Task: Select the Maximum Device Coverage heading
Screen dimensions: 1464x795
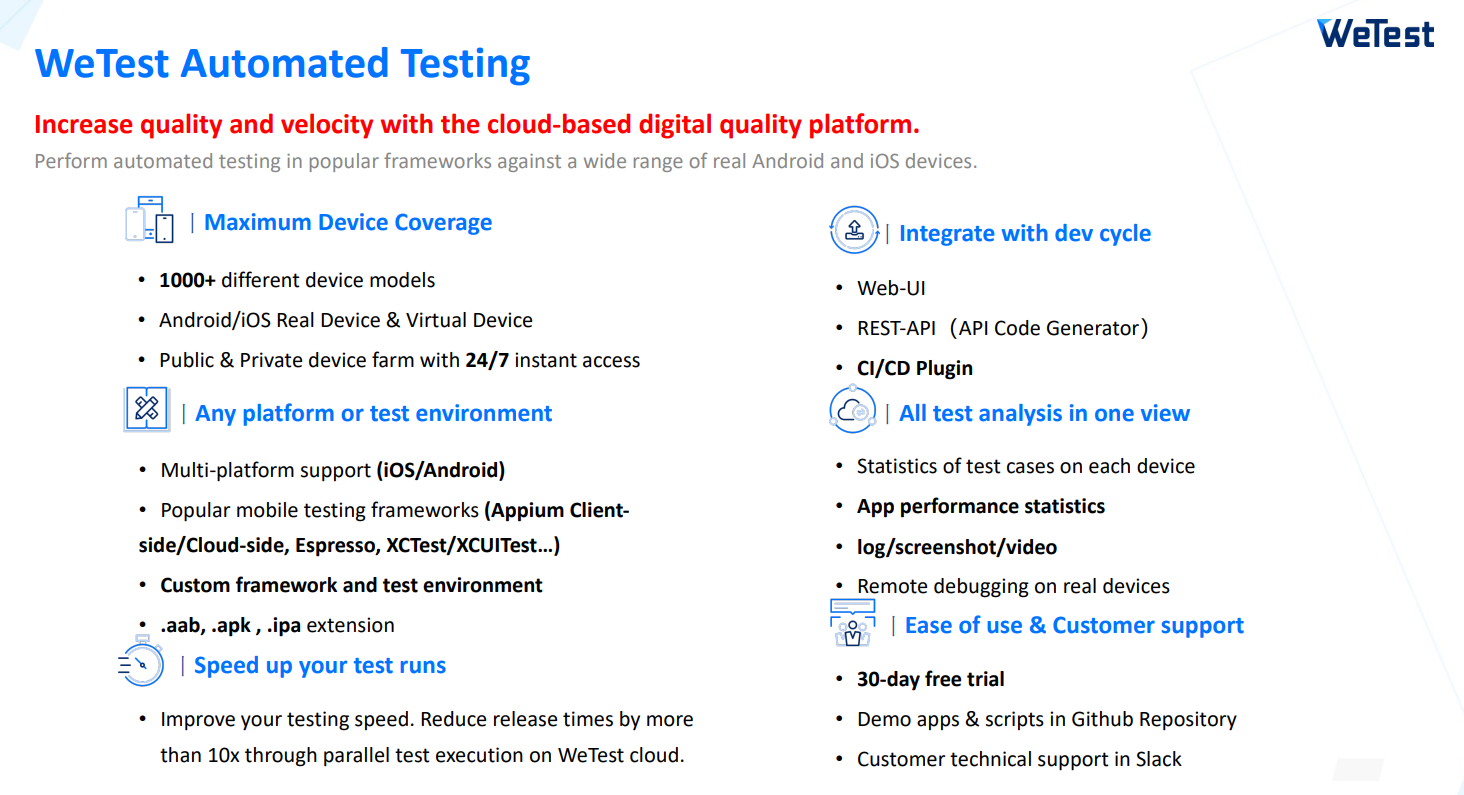Action: point(348,222)
